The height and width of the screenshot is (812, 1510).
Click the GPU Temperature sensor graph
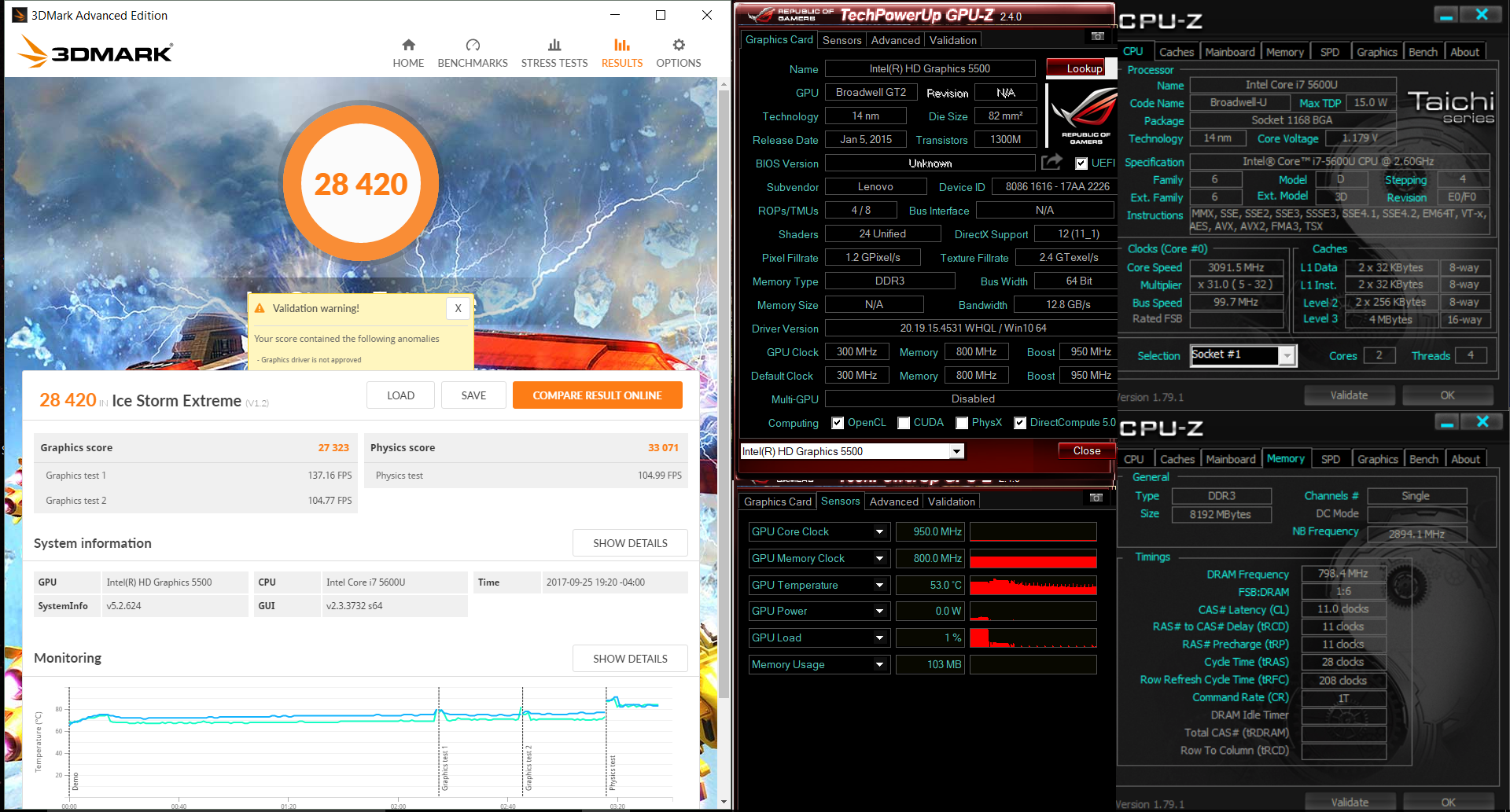(x=1033, y=586)
